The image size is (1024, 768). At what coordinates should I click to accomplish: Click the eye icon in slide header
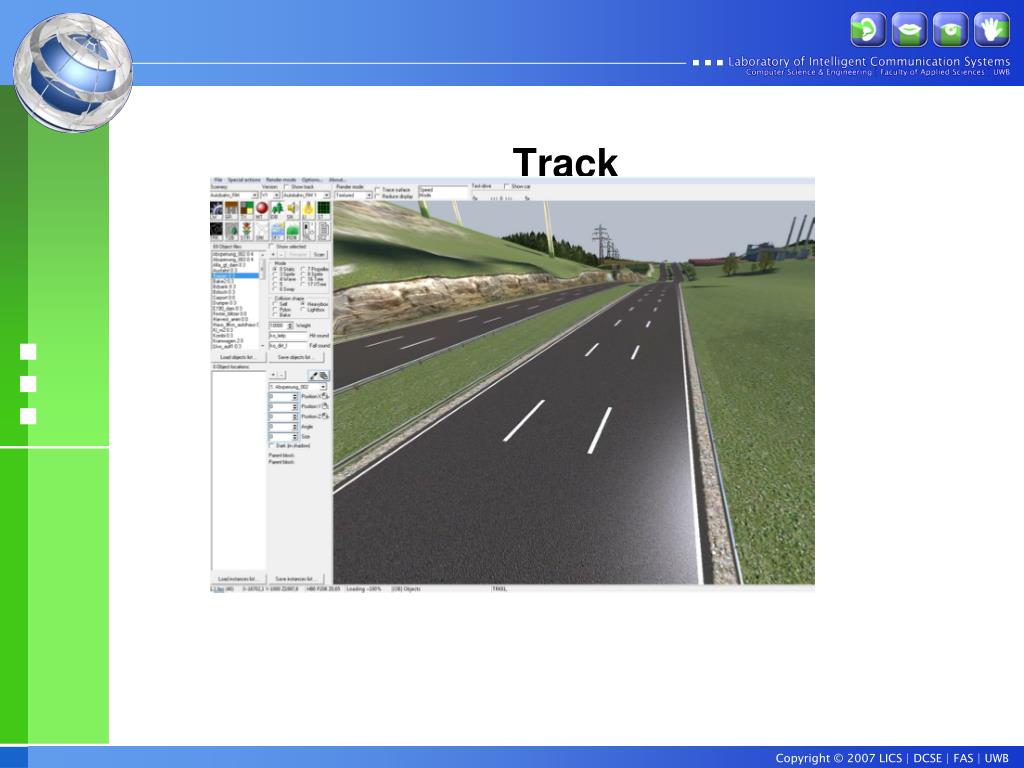tap(950, 29)
